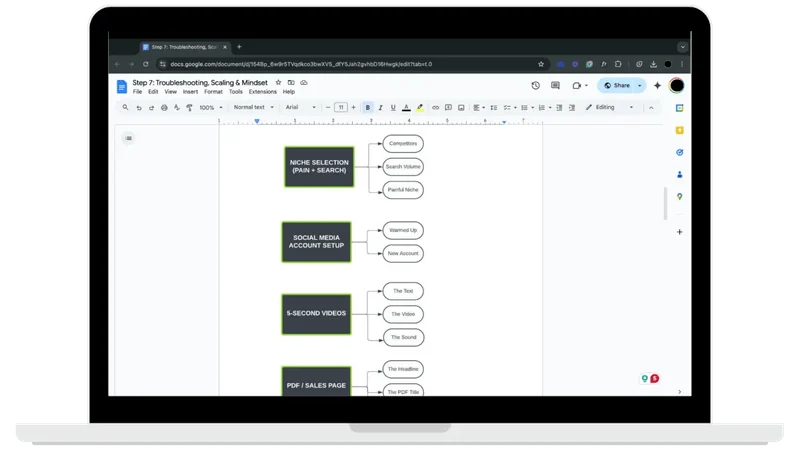Open the Extensions menu
Image resolution: width=800 pixels, height=450 pixels.
tap(263, 92)
